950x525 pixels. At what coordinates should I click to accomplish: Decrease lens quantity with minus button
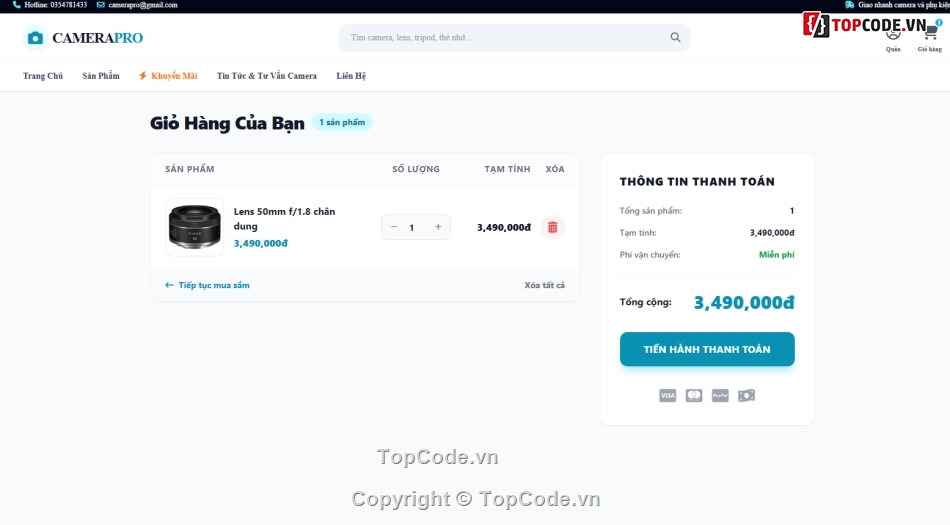click(x=394, y=227)
